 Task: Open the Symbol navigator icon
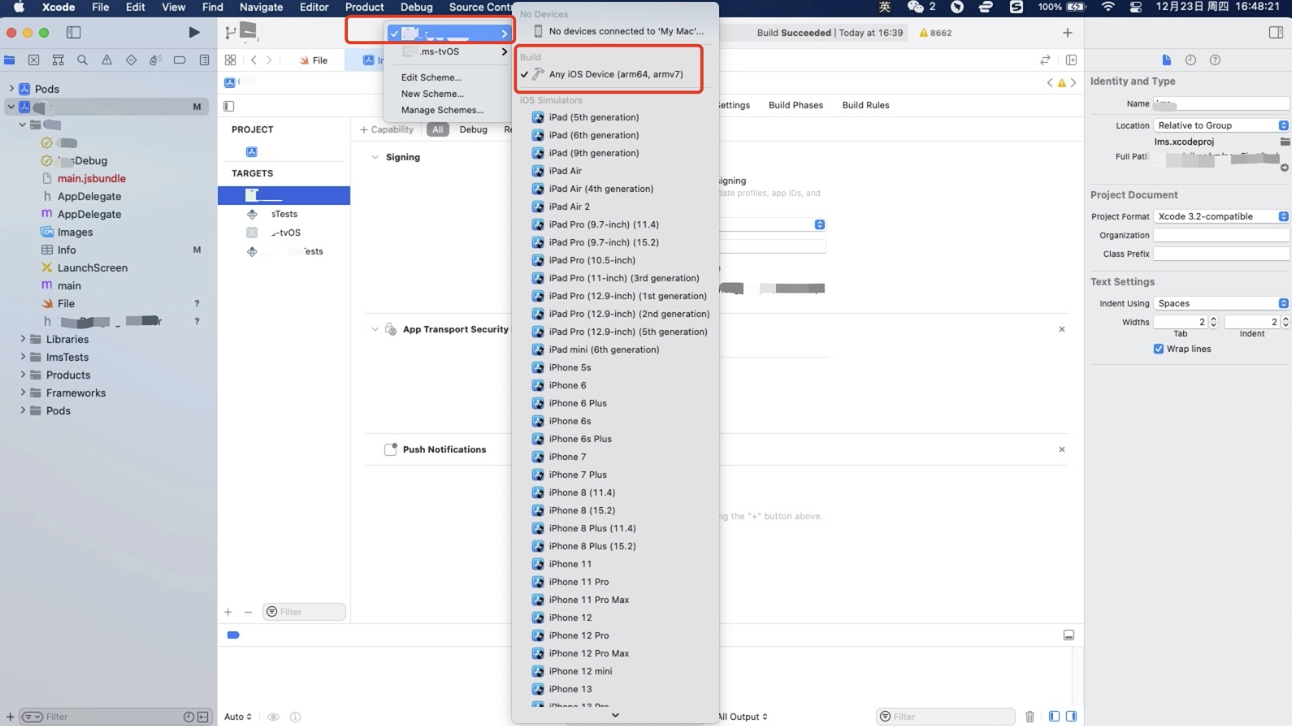[x=58, y=60]
